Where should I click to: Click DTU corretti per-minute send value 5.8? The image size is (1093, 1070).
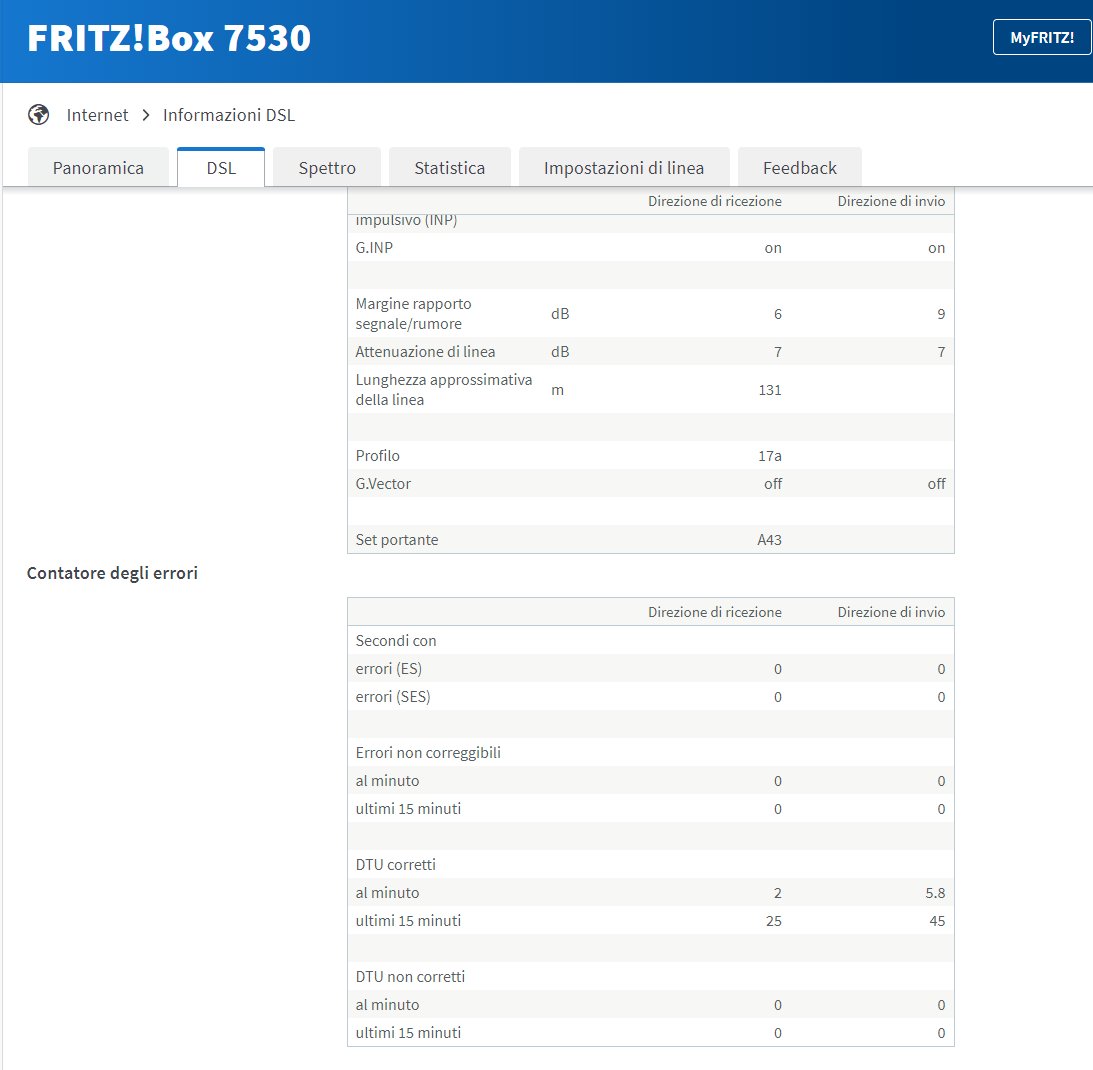tap(935, 893)
